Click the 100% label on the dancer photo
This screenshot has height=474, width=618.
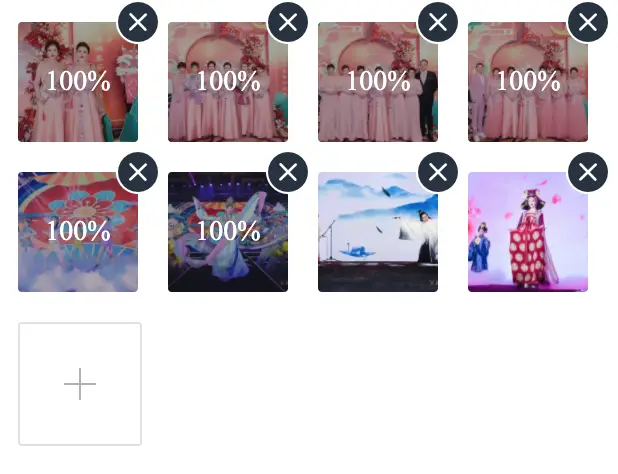click(x=228, y=231)
